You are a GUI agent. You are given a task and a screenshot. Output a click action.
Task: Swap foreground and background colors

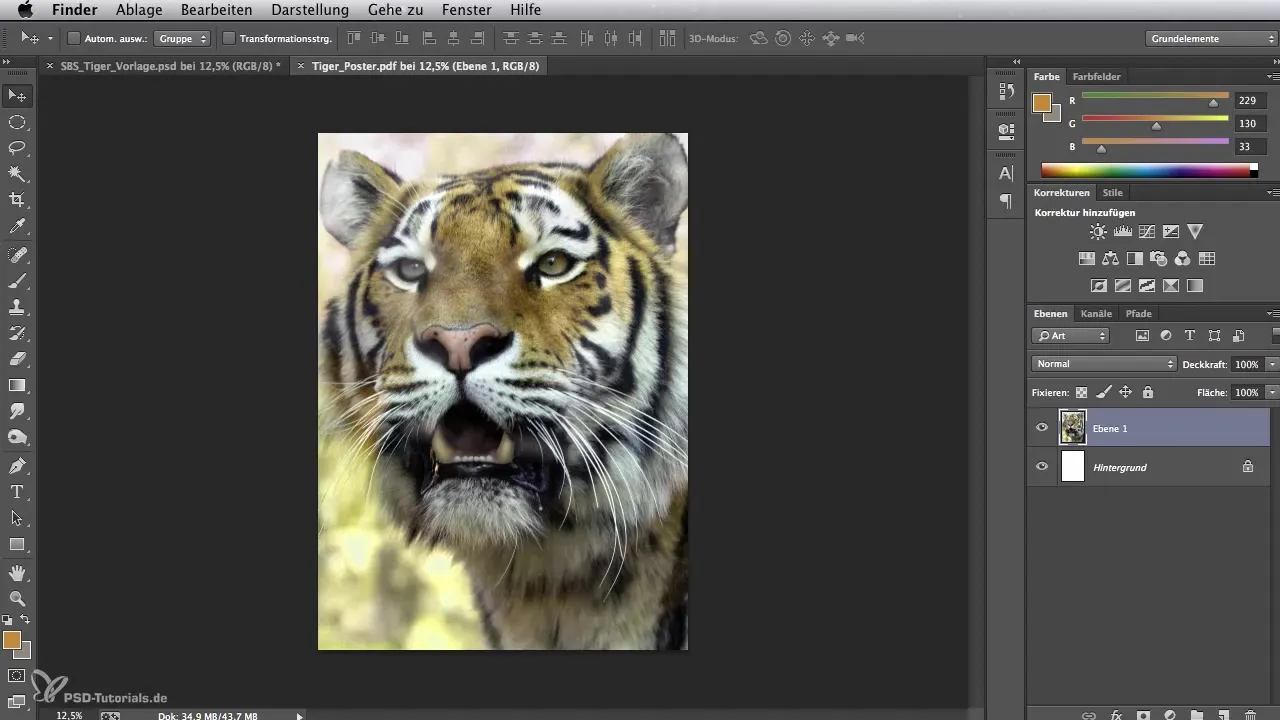pyautogui.click(x=26, y=621)
